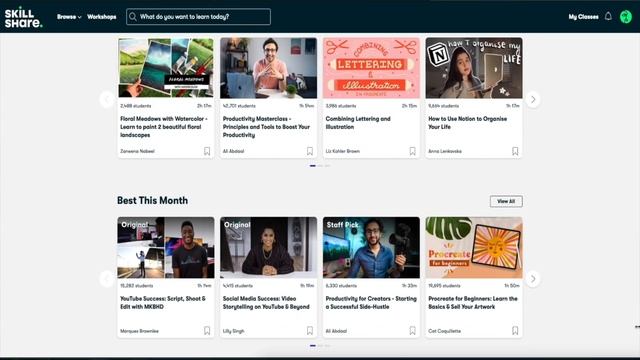Open Procreate for Beginners thumbnail
The height and width of the screenshot is (360, 640).
pos(474,247)
